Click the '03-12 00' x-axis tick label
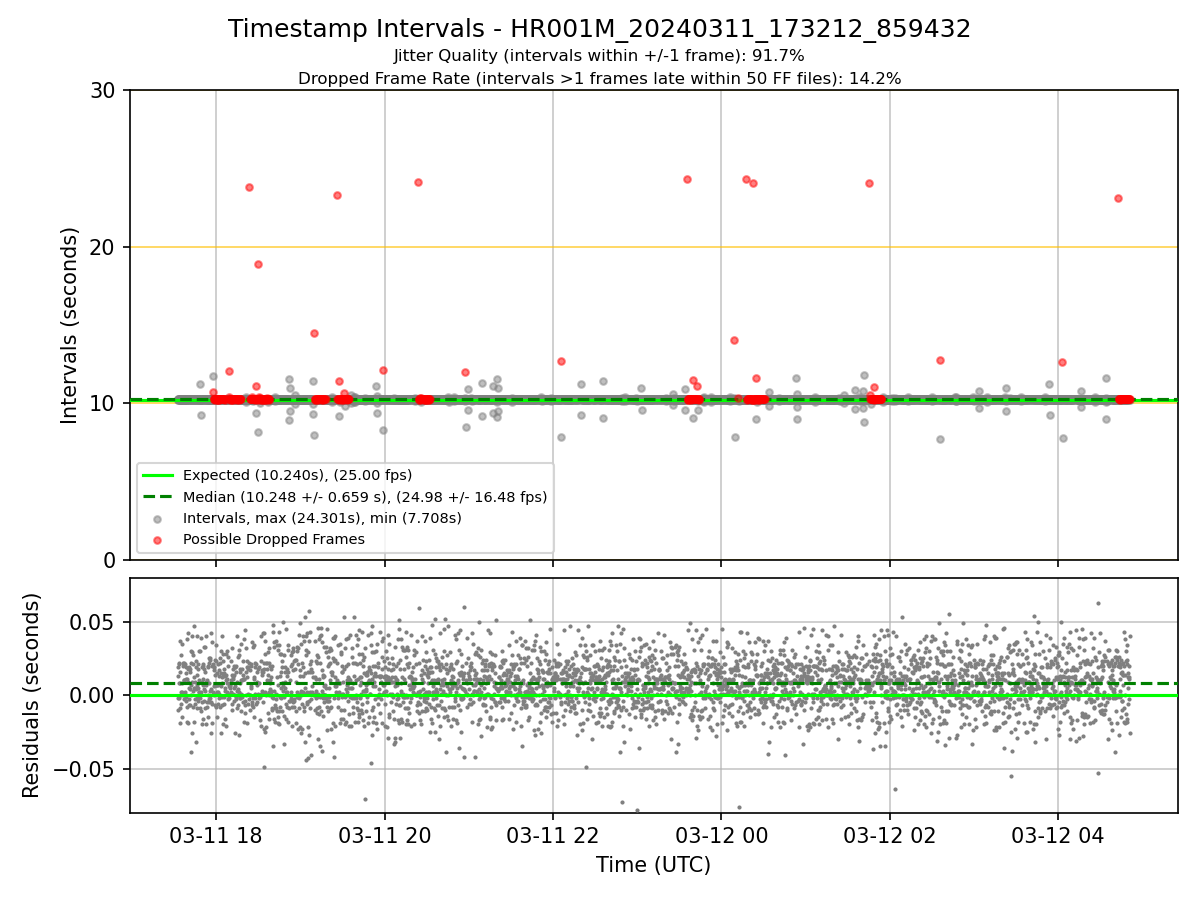 tap(721, 835)
